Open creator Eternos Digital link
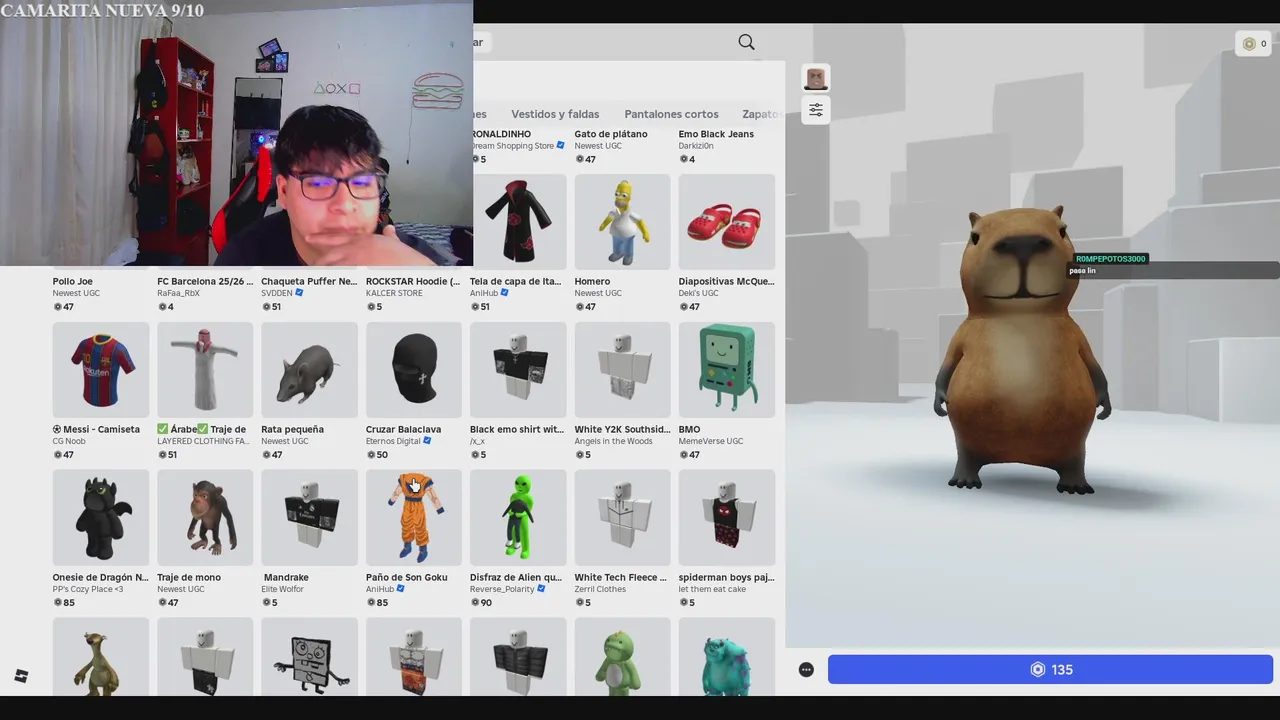Image resolution: width=1280 pixels, height=720 pixels. click(x=393, y=441)
